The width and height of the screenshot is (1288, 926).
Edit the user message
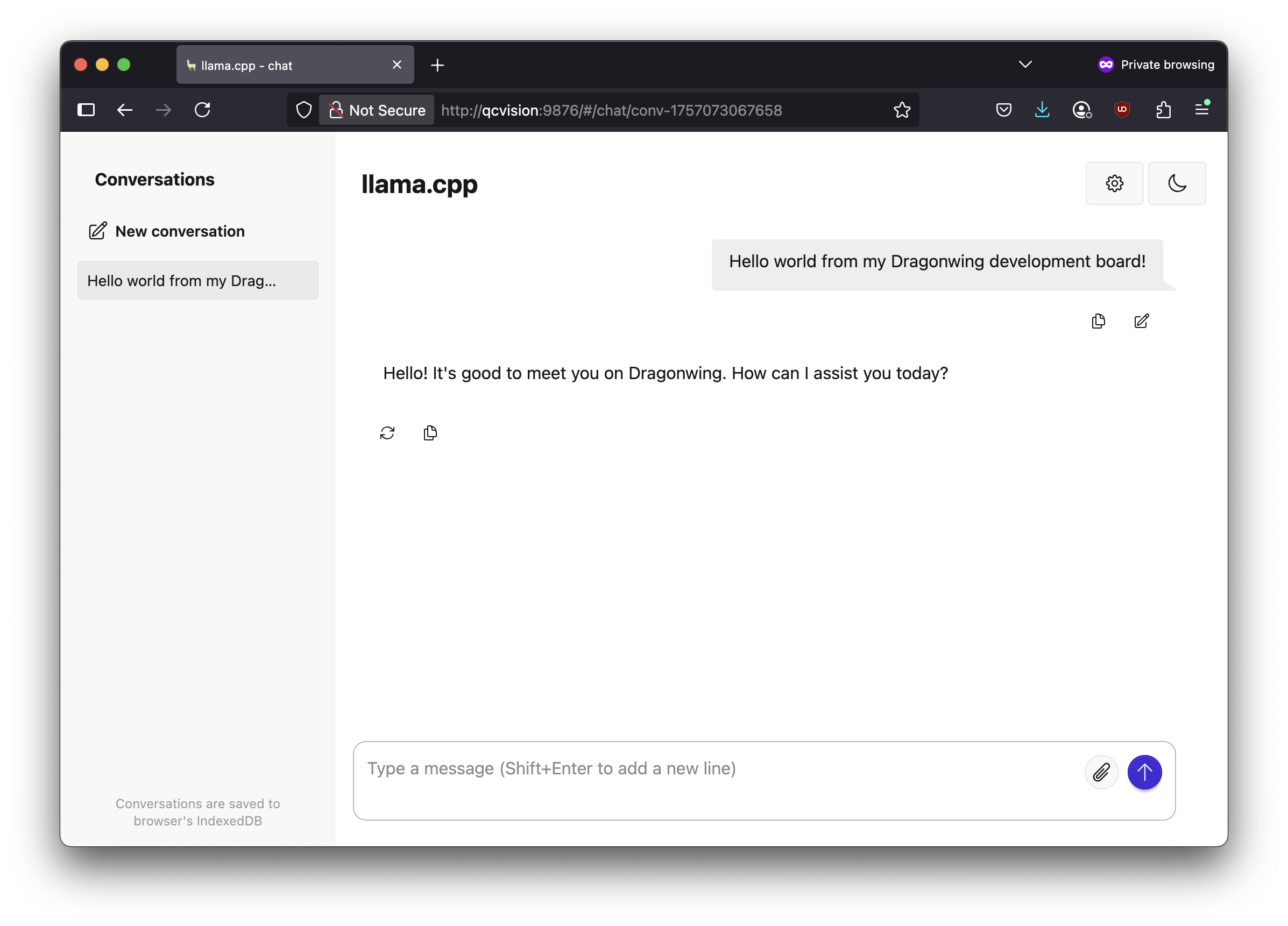(x=1142, y=322)
